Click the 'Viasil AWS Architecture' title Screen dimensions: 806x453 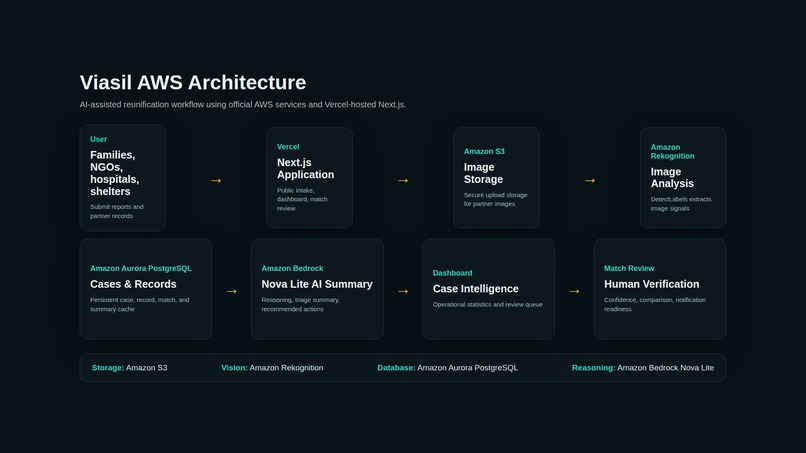[x=193, y=83]
